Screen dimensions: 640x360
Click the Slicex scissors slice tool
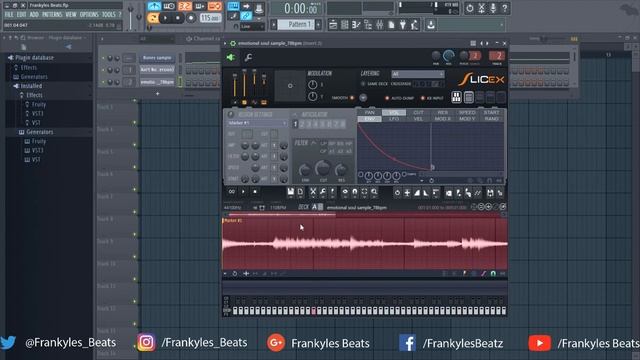pyautogui.click(x=313, y=192)
